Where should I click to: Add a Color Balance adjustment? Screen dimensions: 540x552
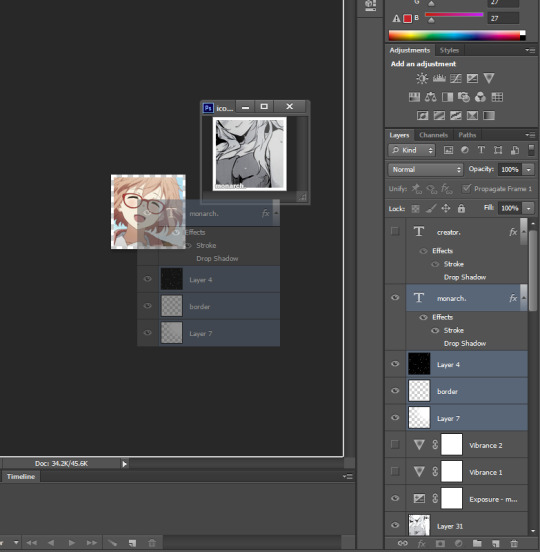431,97
